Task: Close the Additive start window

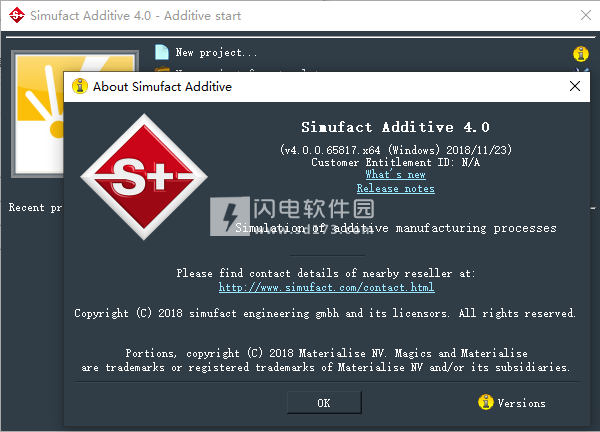Action: point(585,15)
